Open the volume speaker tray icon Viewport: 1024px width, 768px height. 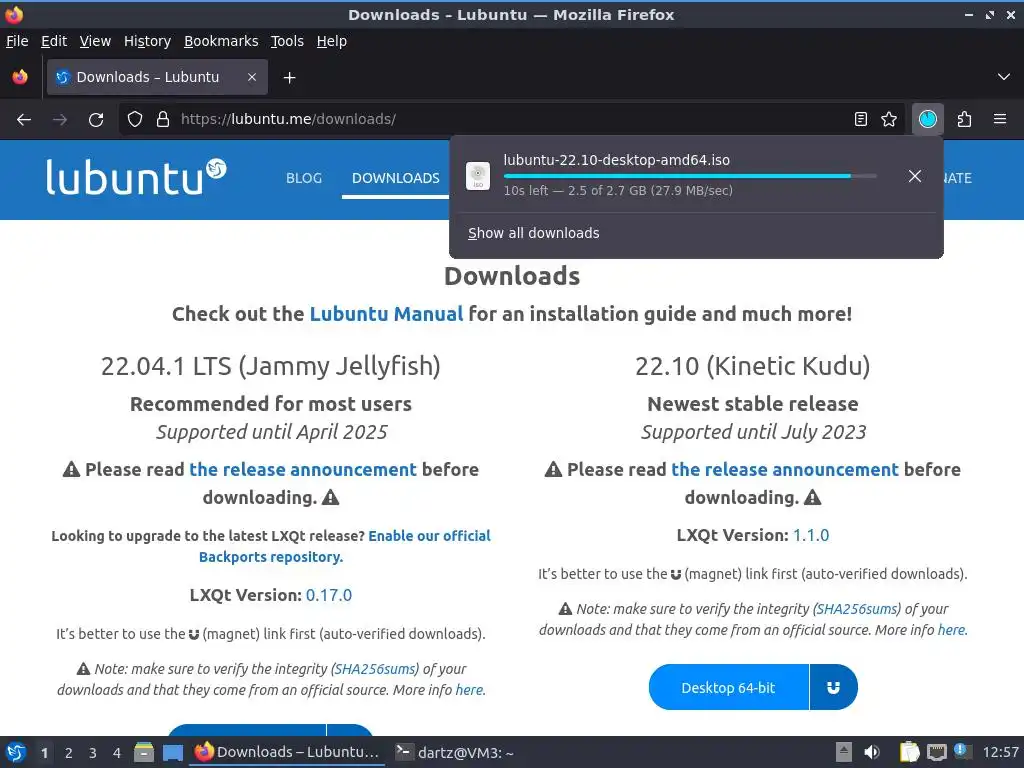[x=872, y=752]
